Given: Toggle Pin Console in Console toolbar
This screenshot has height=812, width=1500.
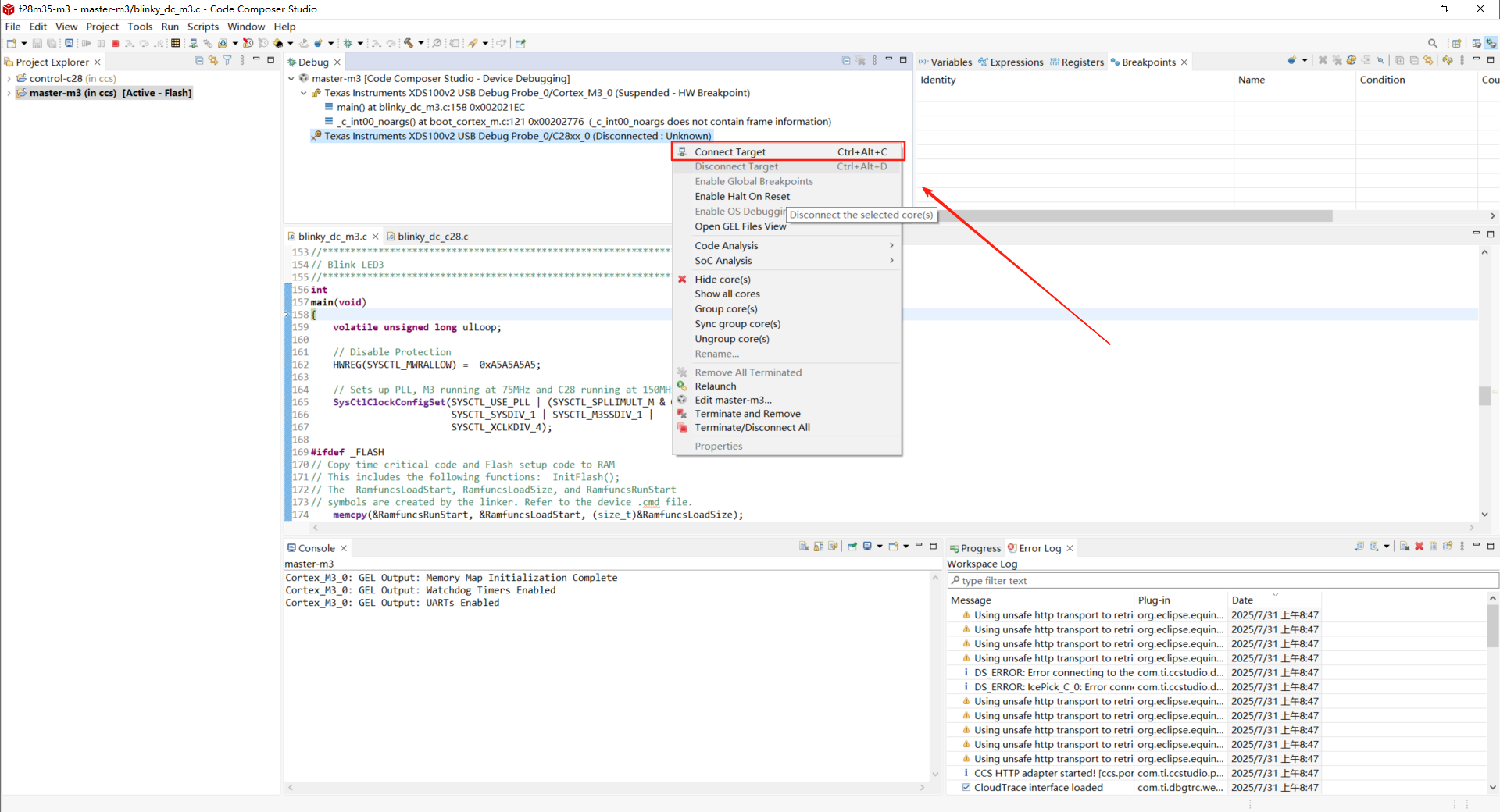Looking at the screenshot, I should pyautogui.click(x=852, y=547).
